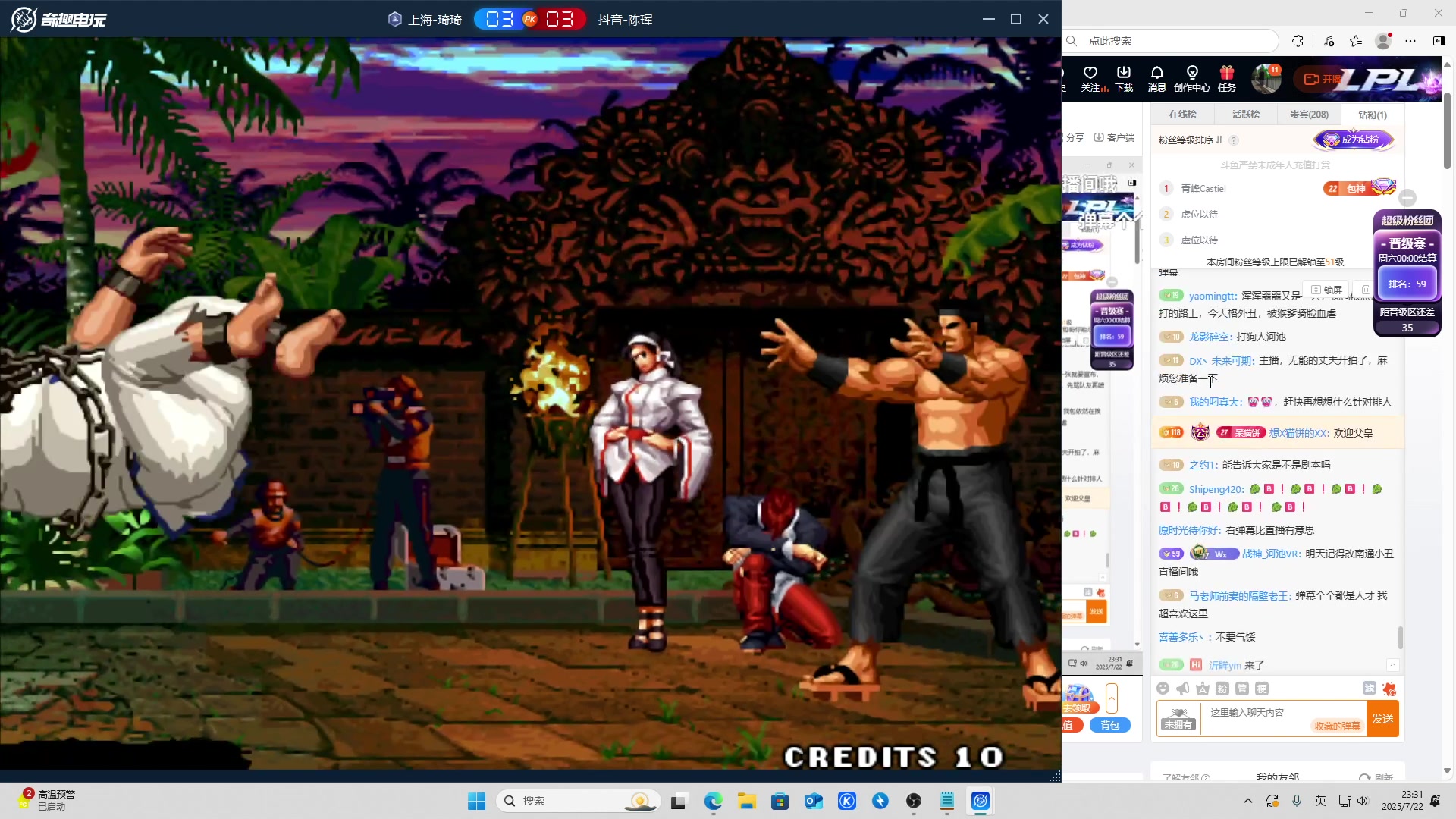
Task: Click the megaphone broadcast icon in chat toolbar
Action: pos(1183,689)
